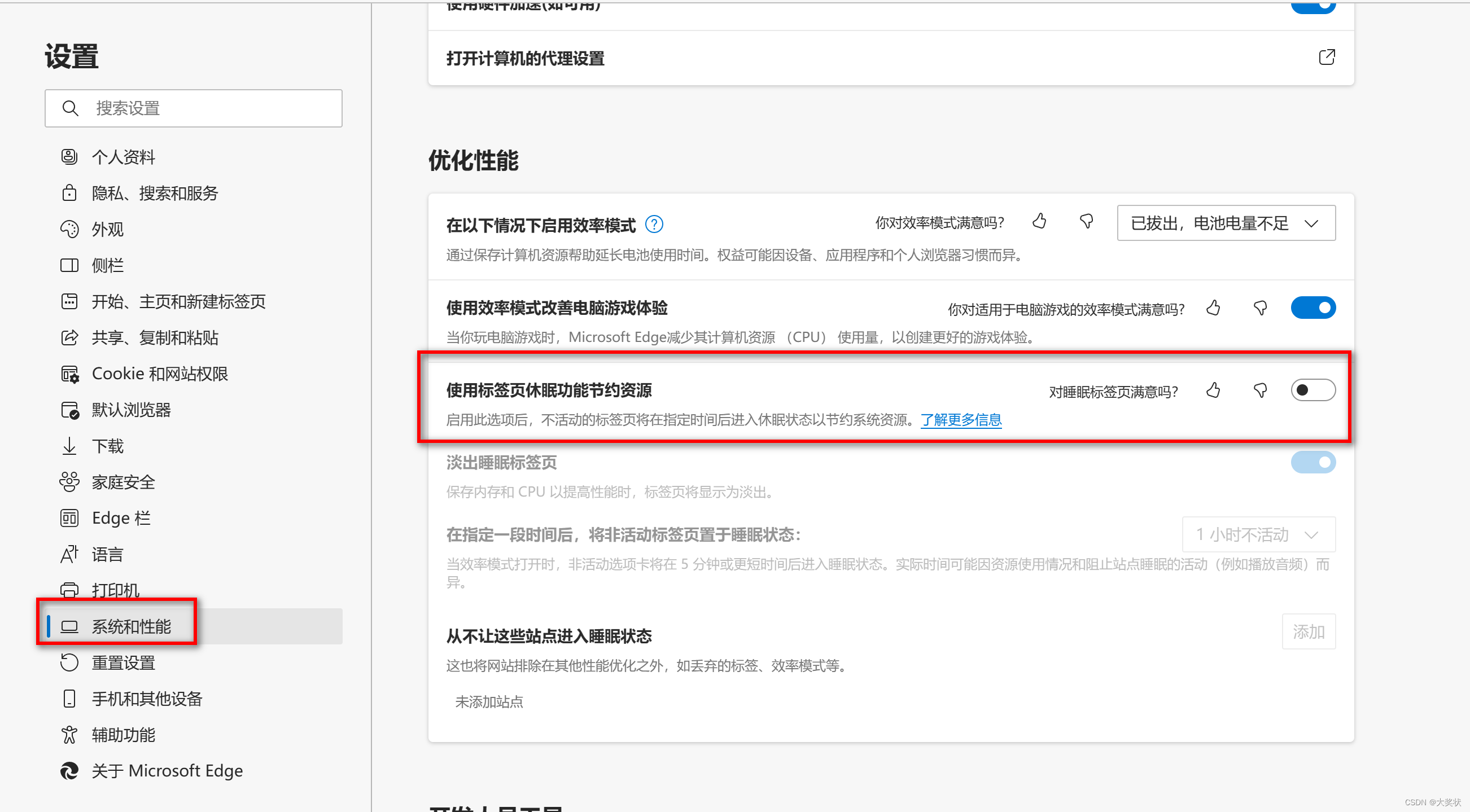Open the 1 hour inactivity dropdown
The width and height of the screenshot is (1470, 812).
(1258, 535)
